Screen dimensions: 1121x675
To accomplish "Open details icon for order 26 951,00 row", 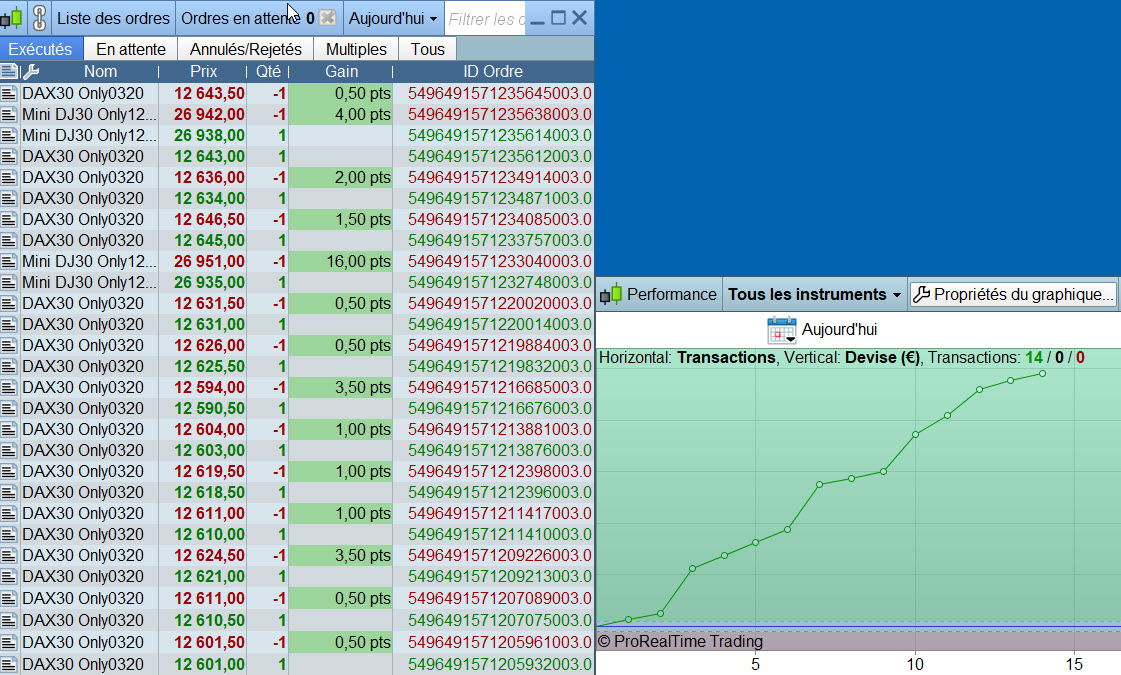I will point(9,261).
